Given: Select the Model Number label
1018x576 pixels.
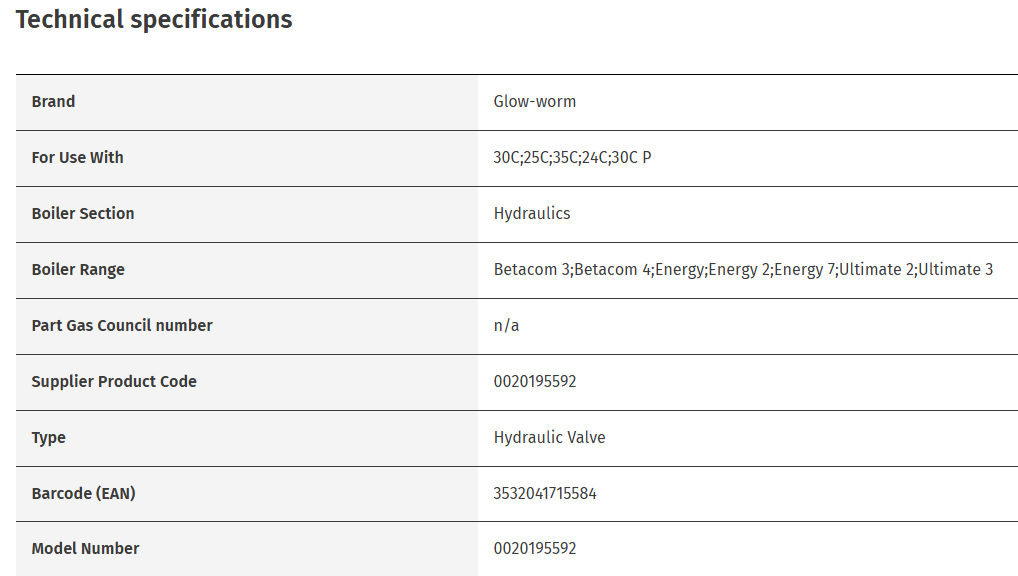Looking at the screenshot, I should click(x=85, y=549).
